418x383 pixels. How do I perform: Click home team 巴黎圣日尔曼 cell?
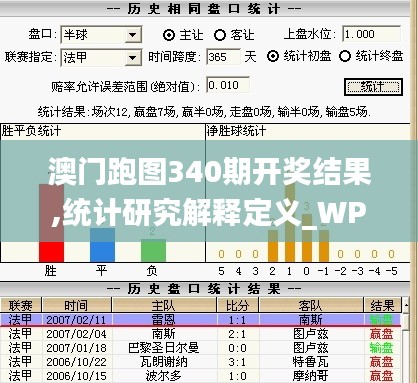(x=164, y=348)
